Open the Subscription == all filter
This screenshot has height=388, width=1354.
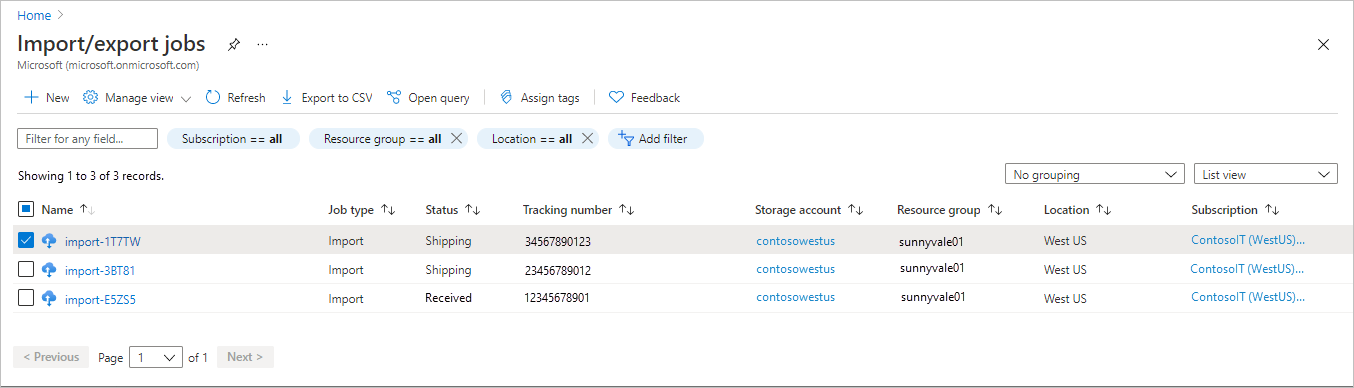click(232, 139)
